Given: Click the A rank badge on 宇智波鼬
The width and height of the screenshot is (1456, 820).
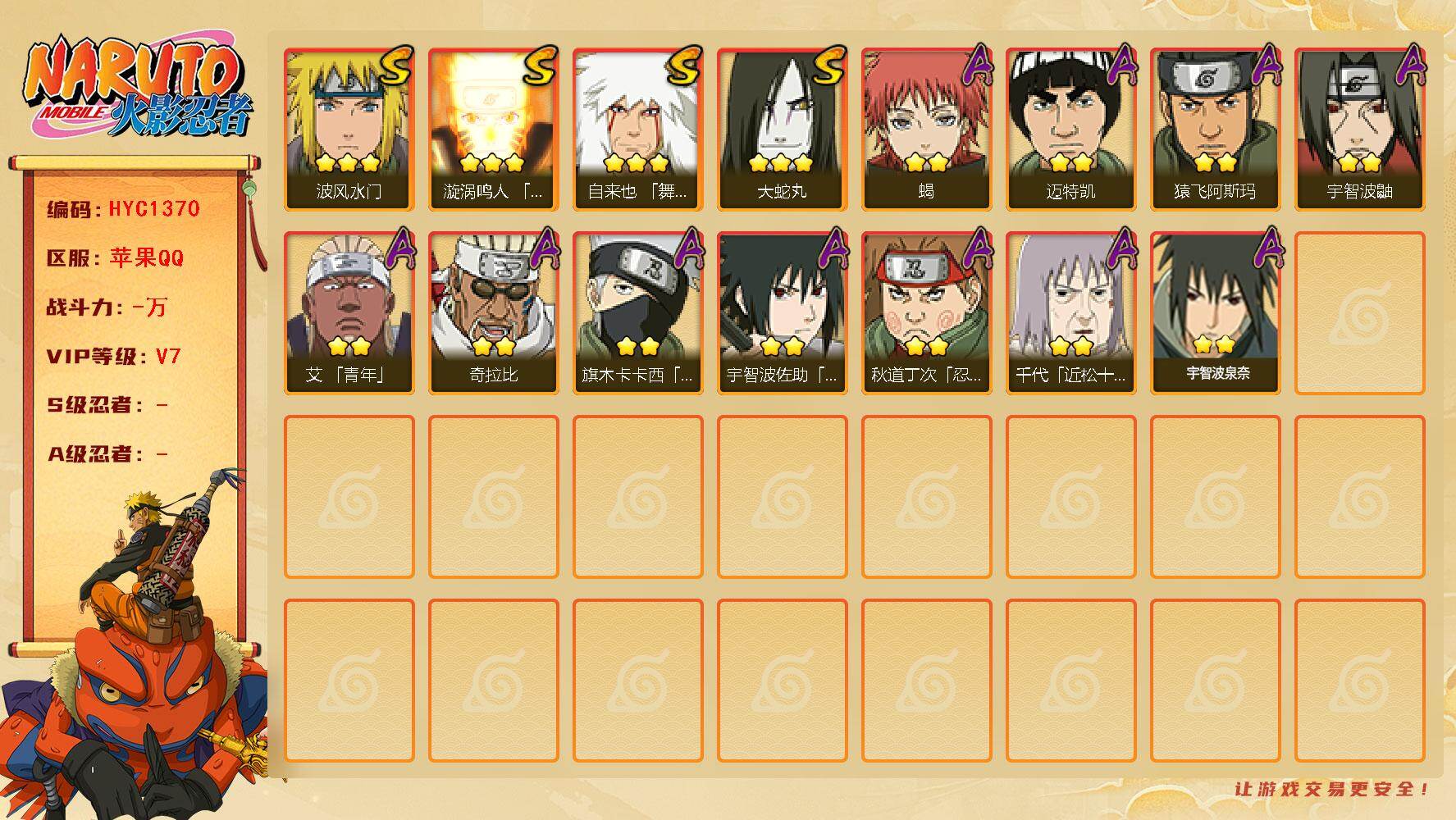Looking at the screenshot, I should click(x=1410, y=66).
